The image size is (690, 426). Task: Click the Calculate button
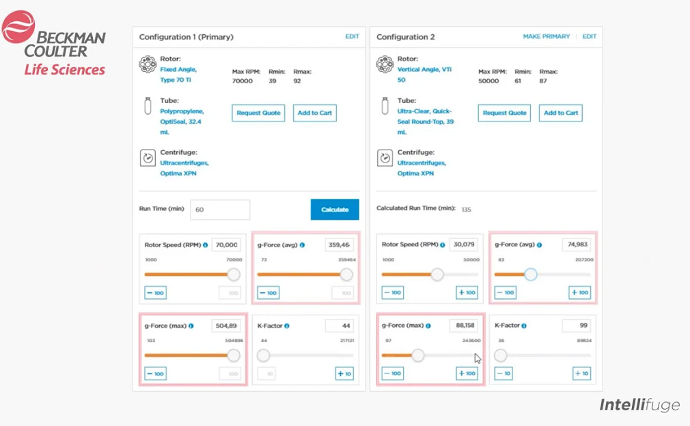[x=335, y=209]
